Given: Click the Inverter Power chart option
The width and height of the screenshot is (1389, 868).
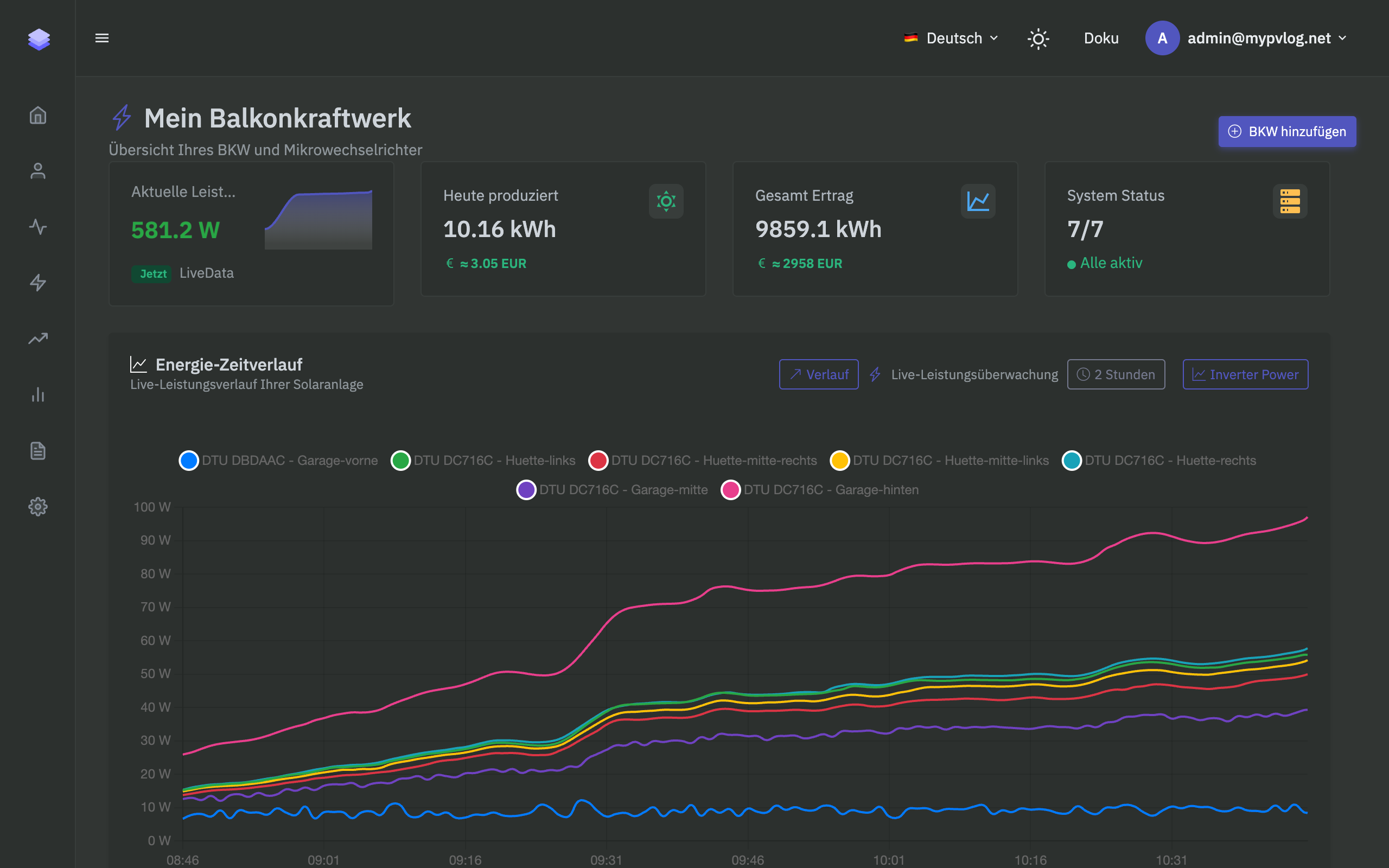Looking at the screenshot, I should click(1245, 374).
